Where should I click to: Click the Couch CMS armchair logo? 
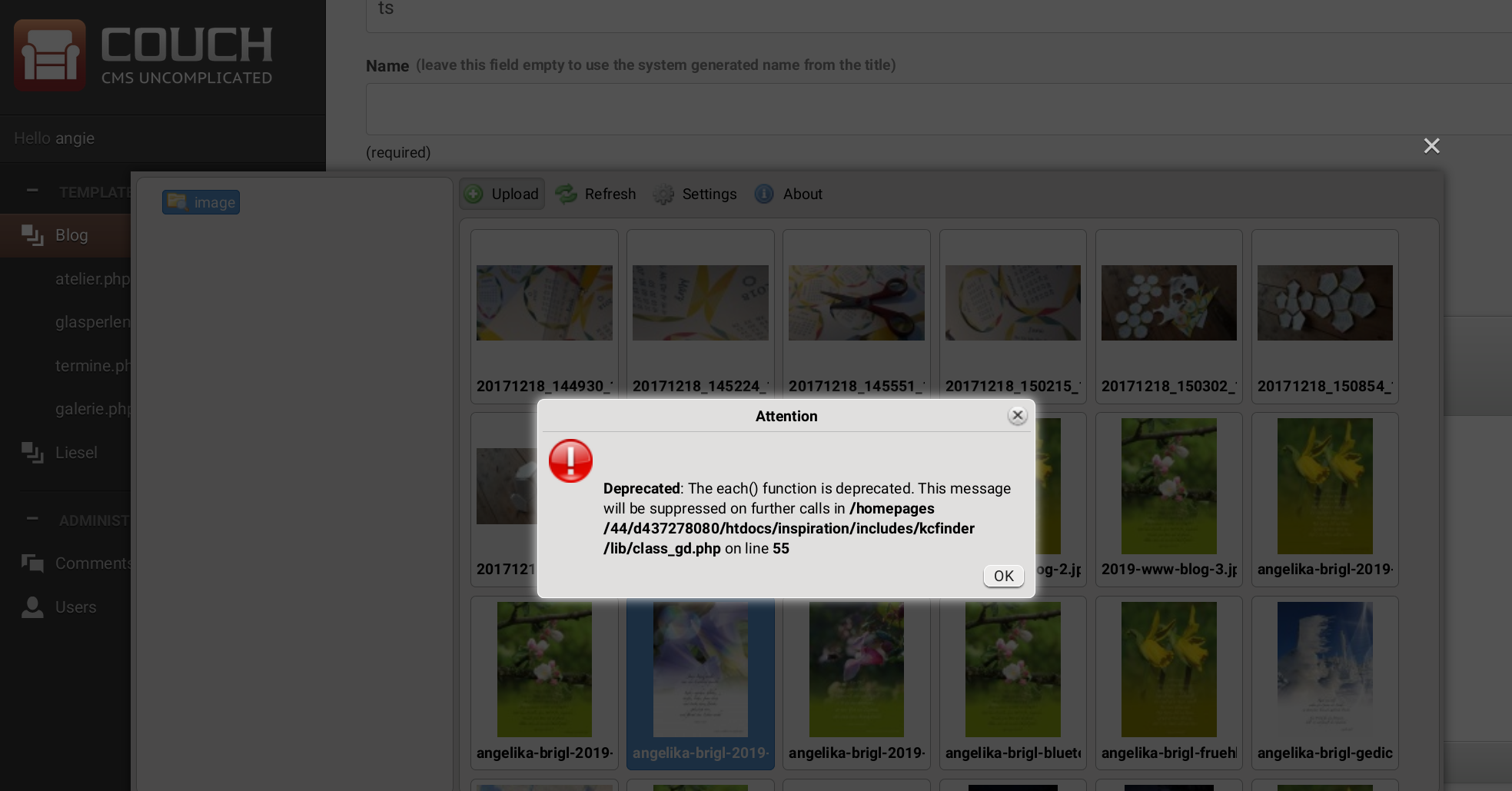[50, 55]
